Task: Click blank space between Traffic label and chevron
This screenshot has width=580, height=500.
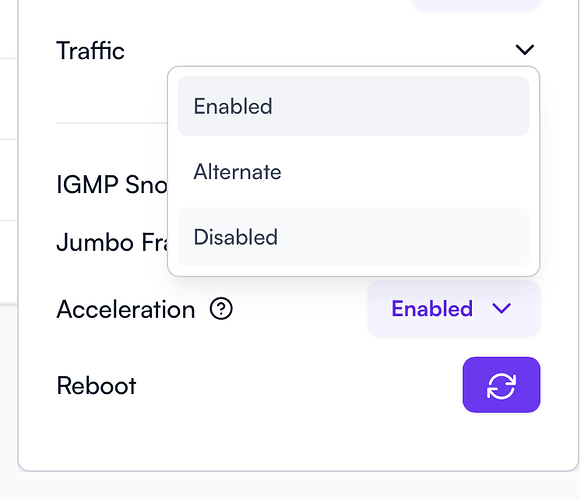Action: 318,50
